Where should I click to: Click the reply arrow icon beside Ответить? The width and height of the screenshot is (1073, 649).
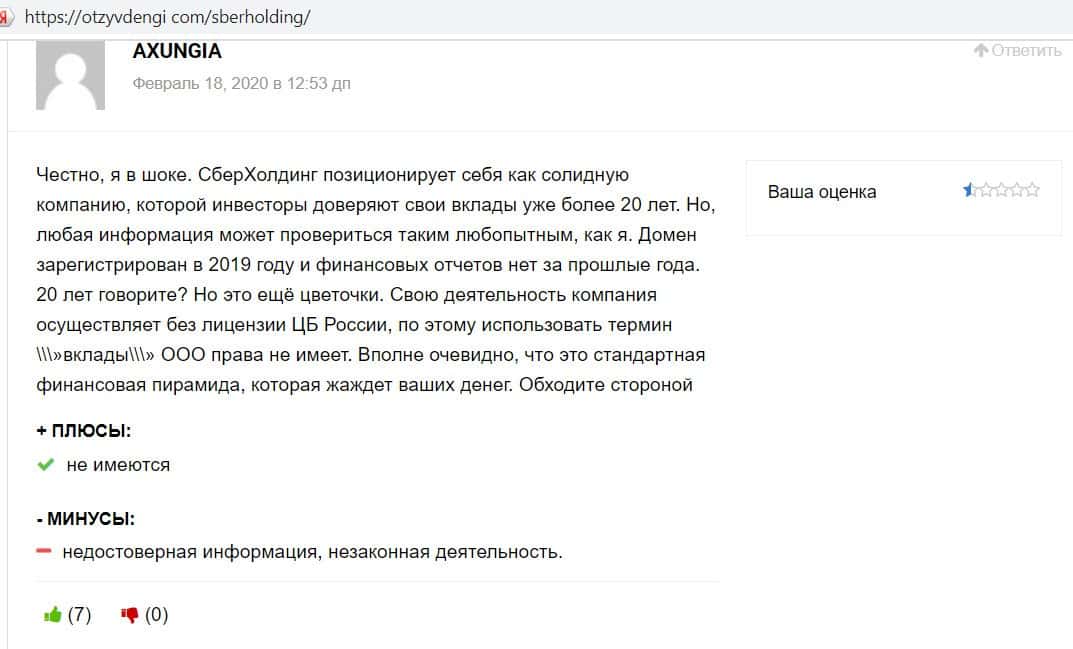[x=981, y=51]
